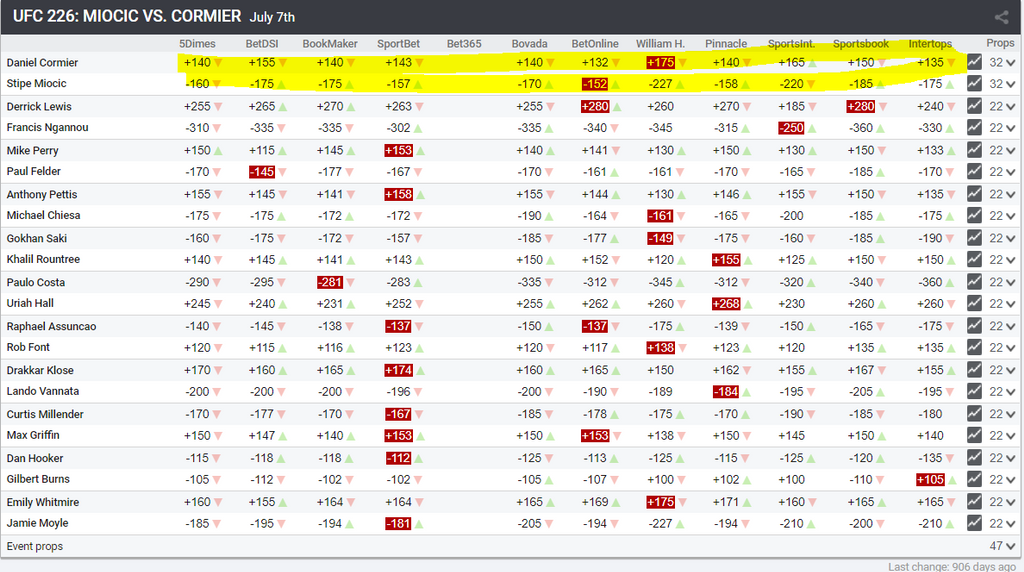Screen dimensions: 1024x572
Task: Click the Intertops sportsbook column header
Action: (930, 44)
